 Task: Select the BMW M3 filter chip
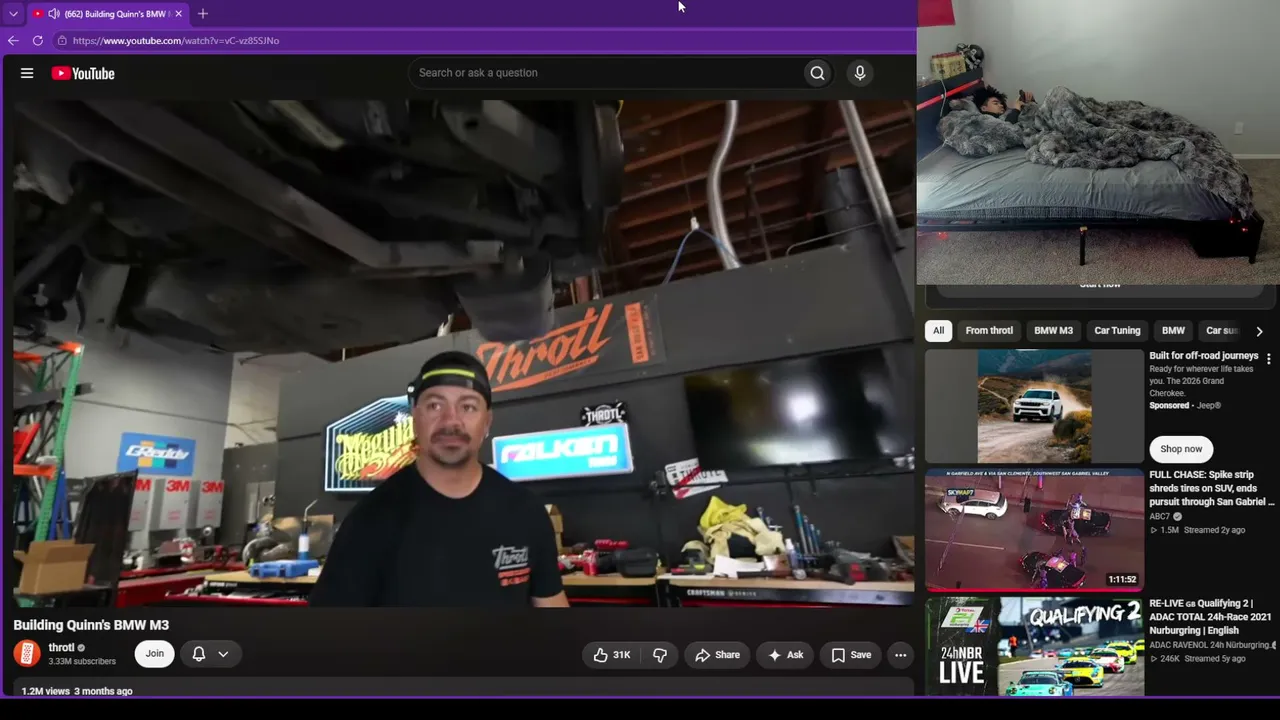[1053, 331]
